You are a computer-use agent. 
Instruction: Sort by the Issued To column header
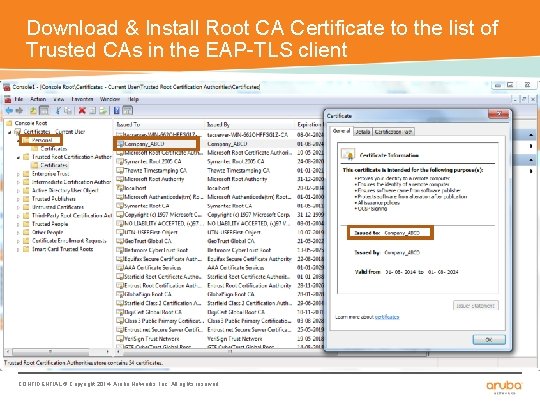(x=159, y=124)
